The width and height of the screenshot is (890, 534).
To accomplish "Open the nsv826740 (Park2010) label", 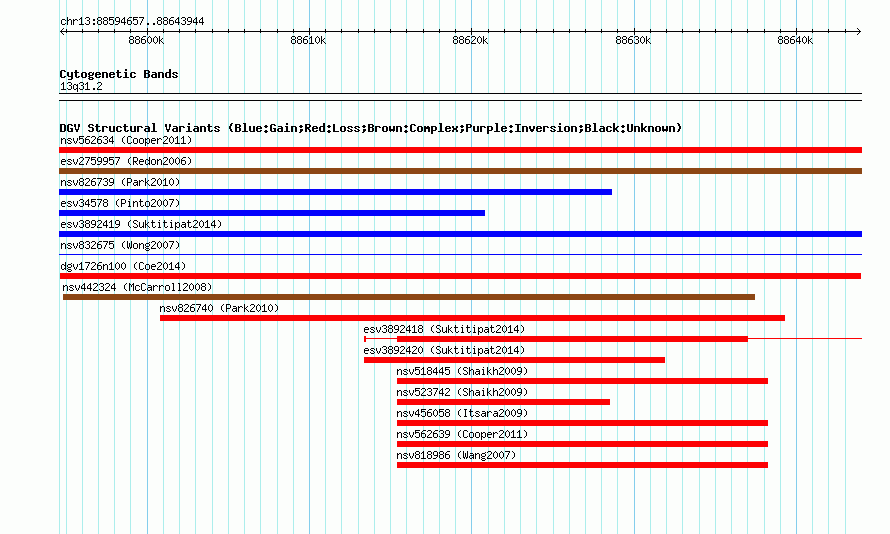I will 219,308.
